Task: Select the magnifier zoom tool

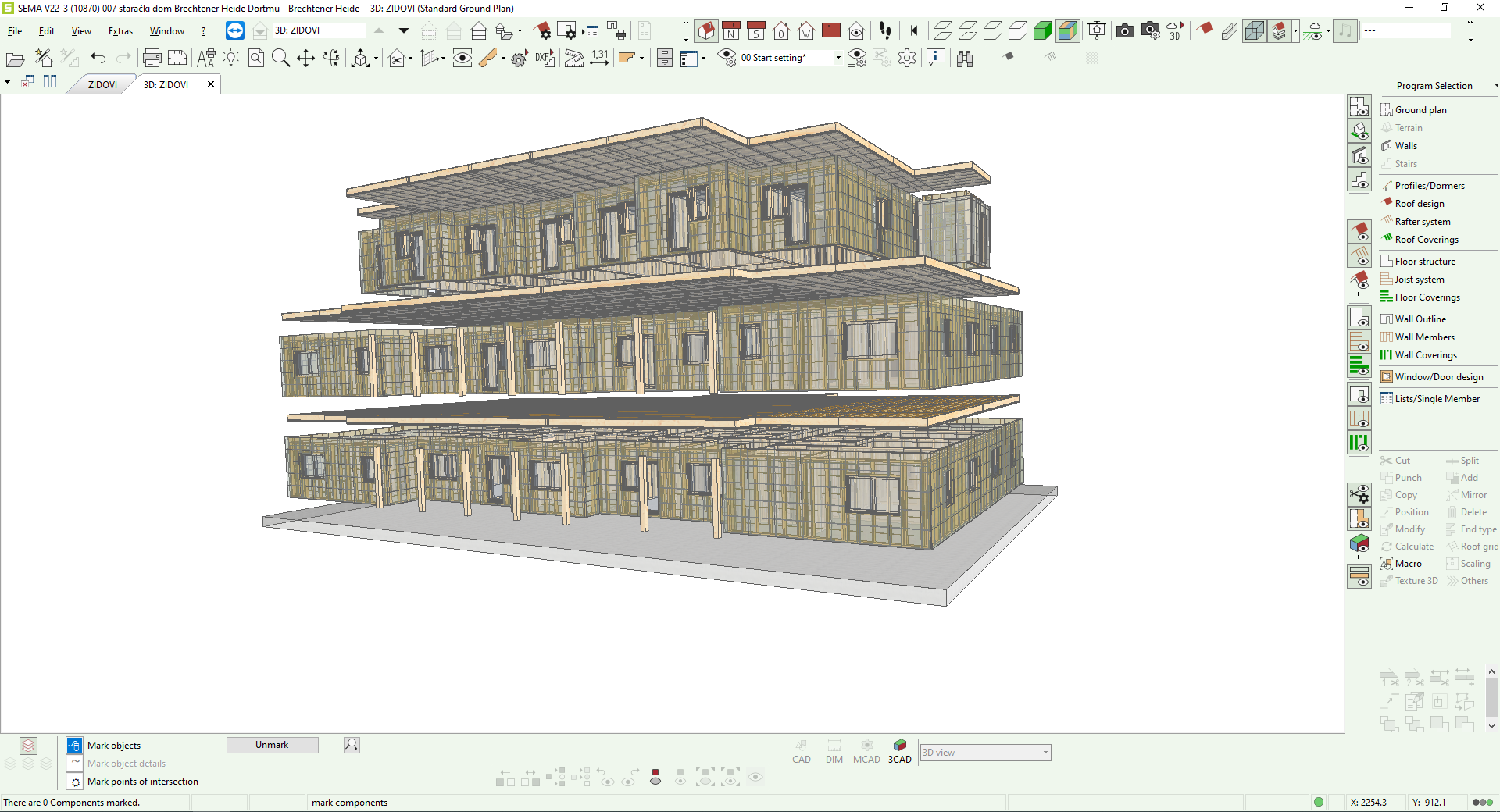Action: point(281,58)
